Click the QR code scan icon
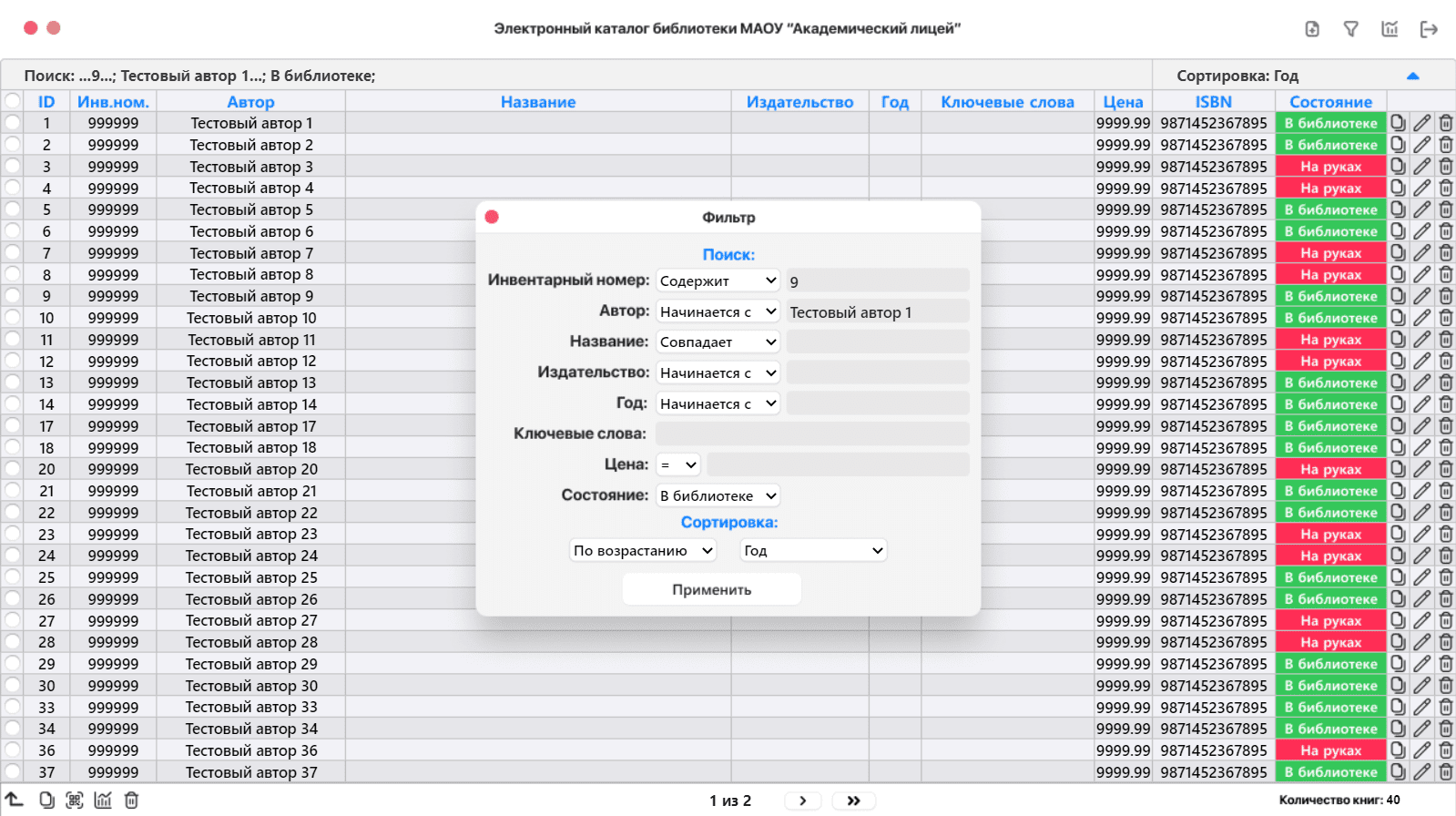The image size is (1456, 816). 75,801
